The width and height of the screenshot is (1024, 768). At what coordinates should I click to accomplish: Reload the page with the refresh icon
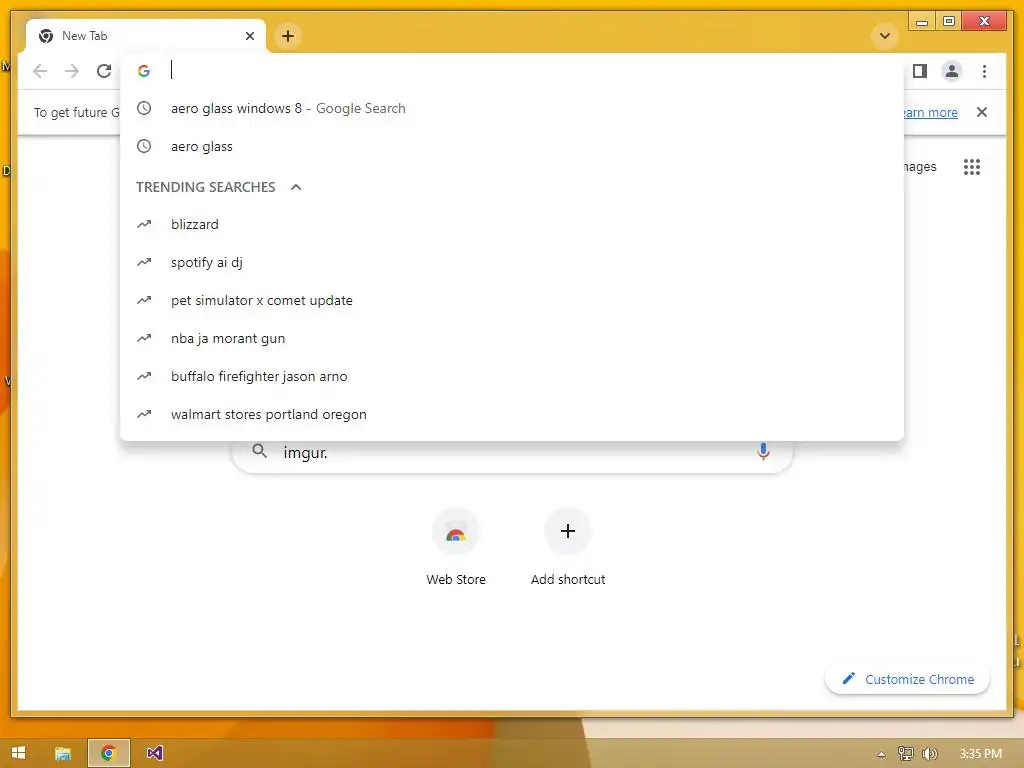click(x=104, y=71)
